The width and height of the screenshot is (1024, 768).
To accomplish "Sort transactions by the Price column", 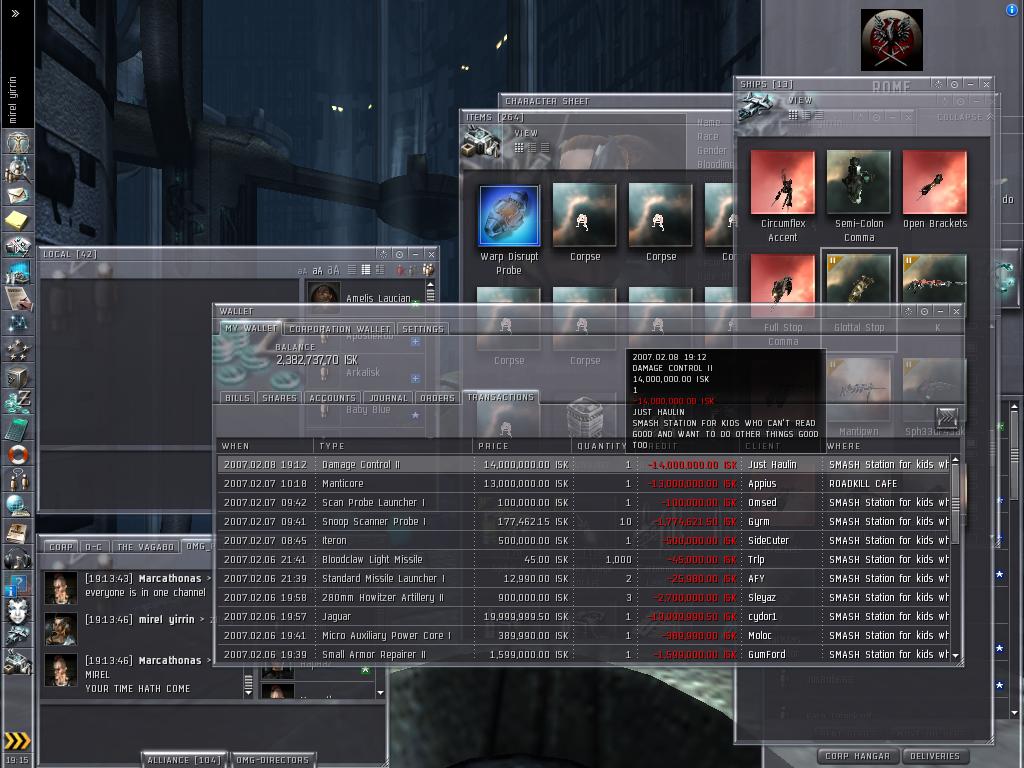I will [x=522, y=445].
